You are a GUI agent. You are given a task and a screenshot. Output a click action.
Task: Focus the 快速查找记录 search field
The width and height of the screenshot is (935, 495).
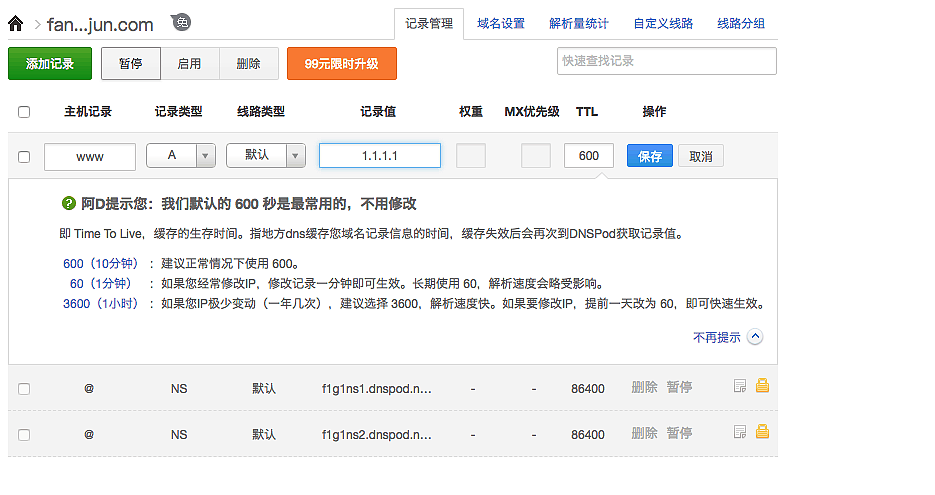pos(666,61)
